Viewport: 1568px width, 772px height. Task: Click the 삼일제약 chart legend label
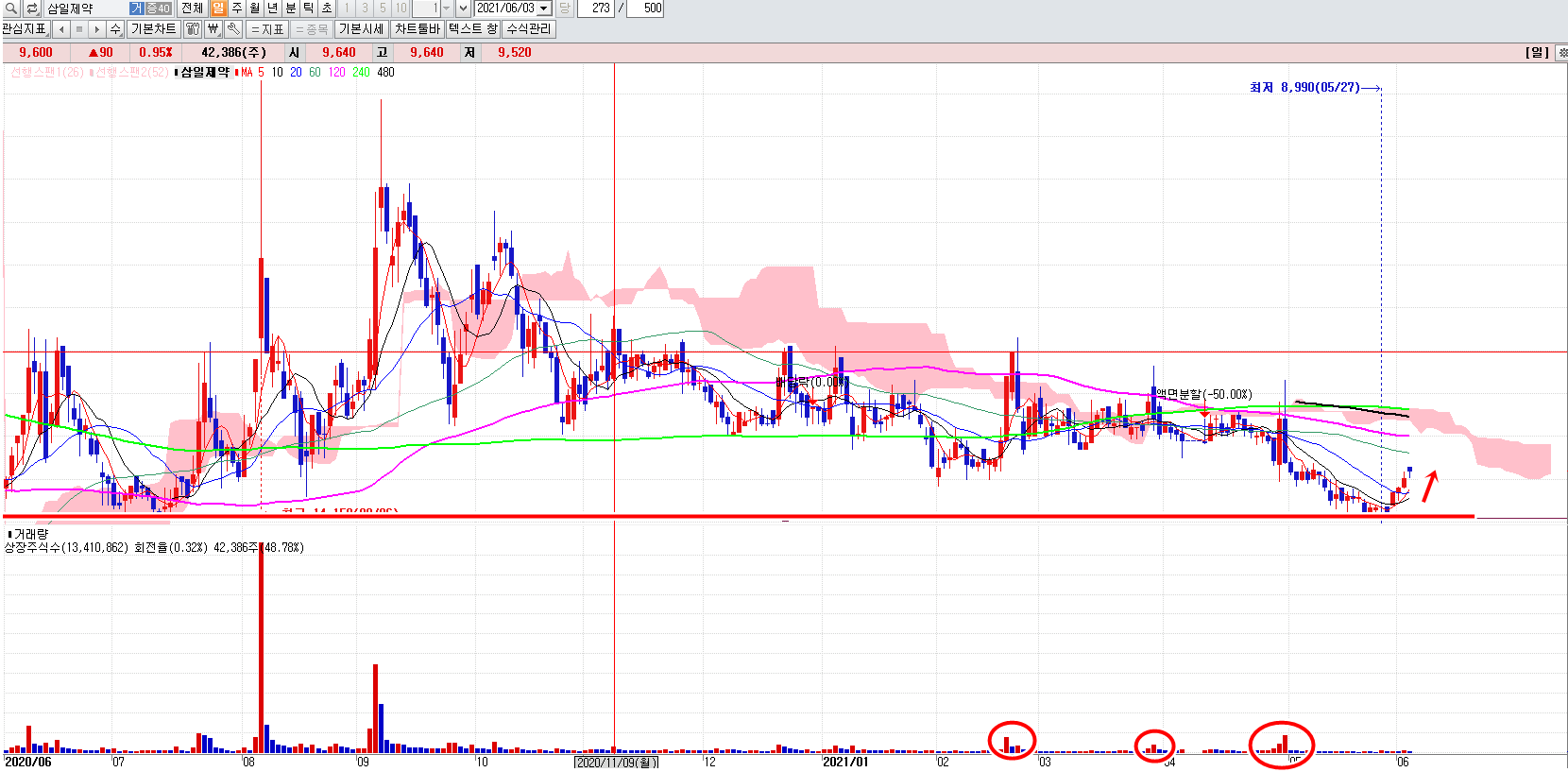click(x=205, y=72)
